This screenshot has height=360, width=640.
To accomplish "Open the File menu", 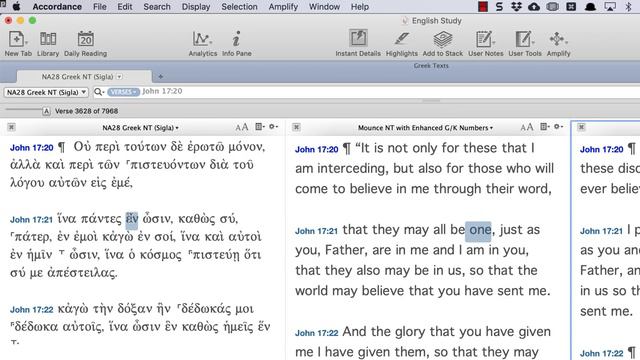I will 99,7.
